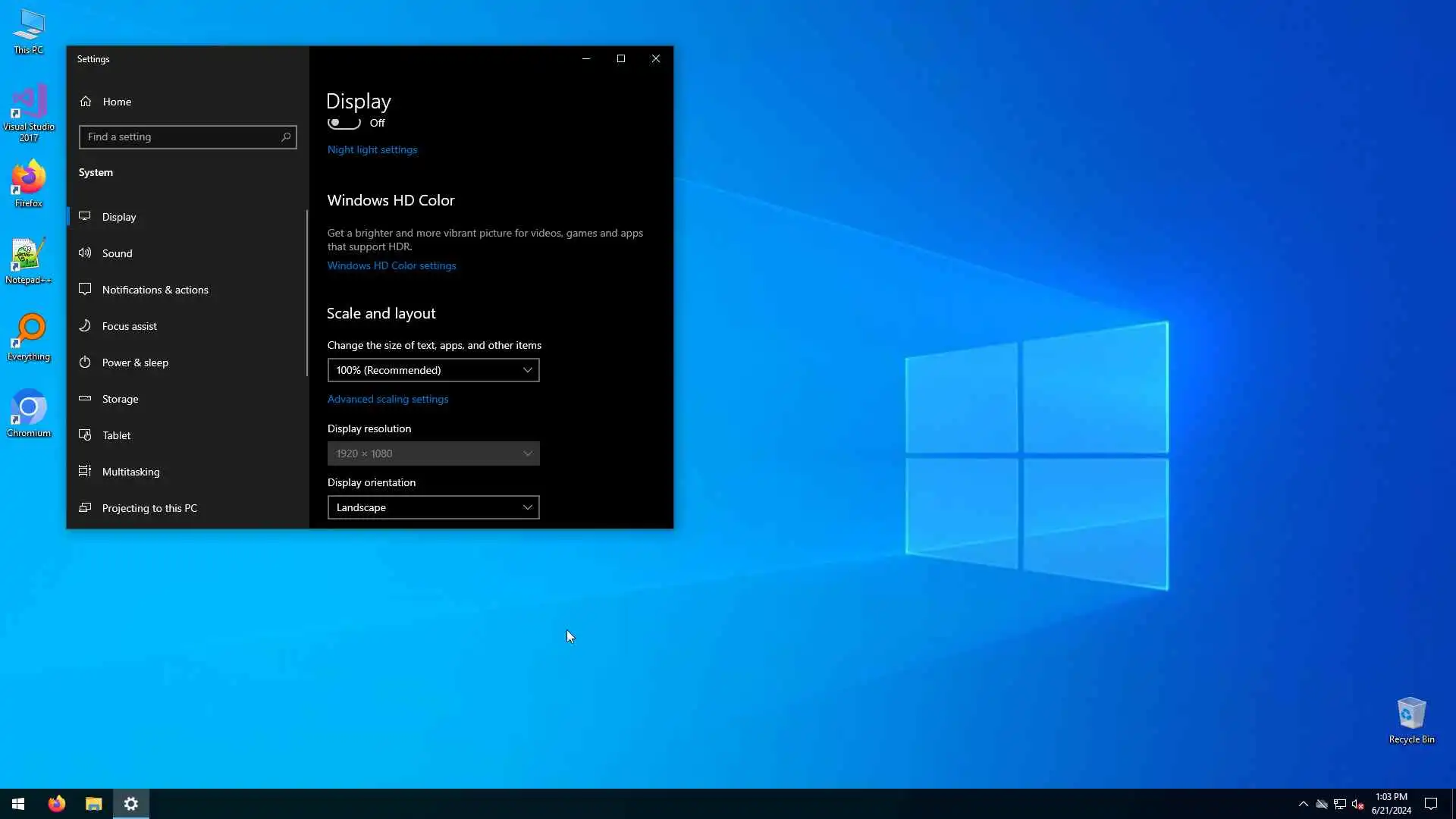Open Sound settings via speaker icon
Screen dimensions: 1456x819
[x=85, y=253]
